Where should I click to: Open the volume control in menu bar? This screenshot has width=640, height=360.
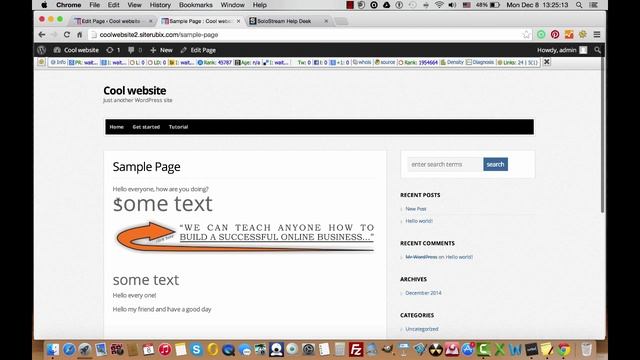pos(452,5)
